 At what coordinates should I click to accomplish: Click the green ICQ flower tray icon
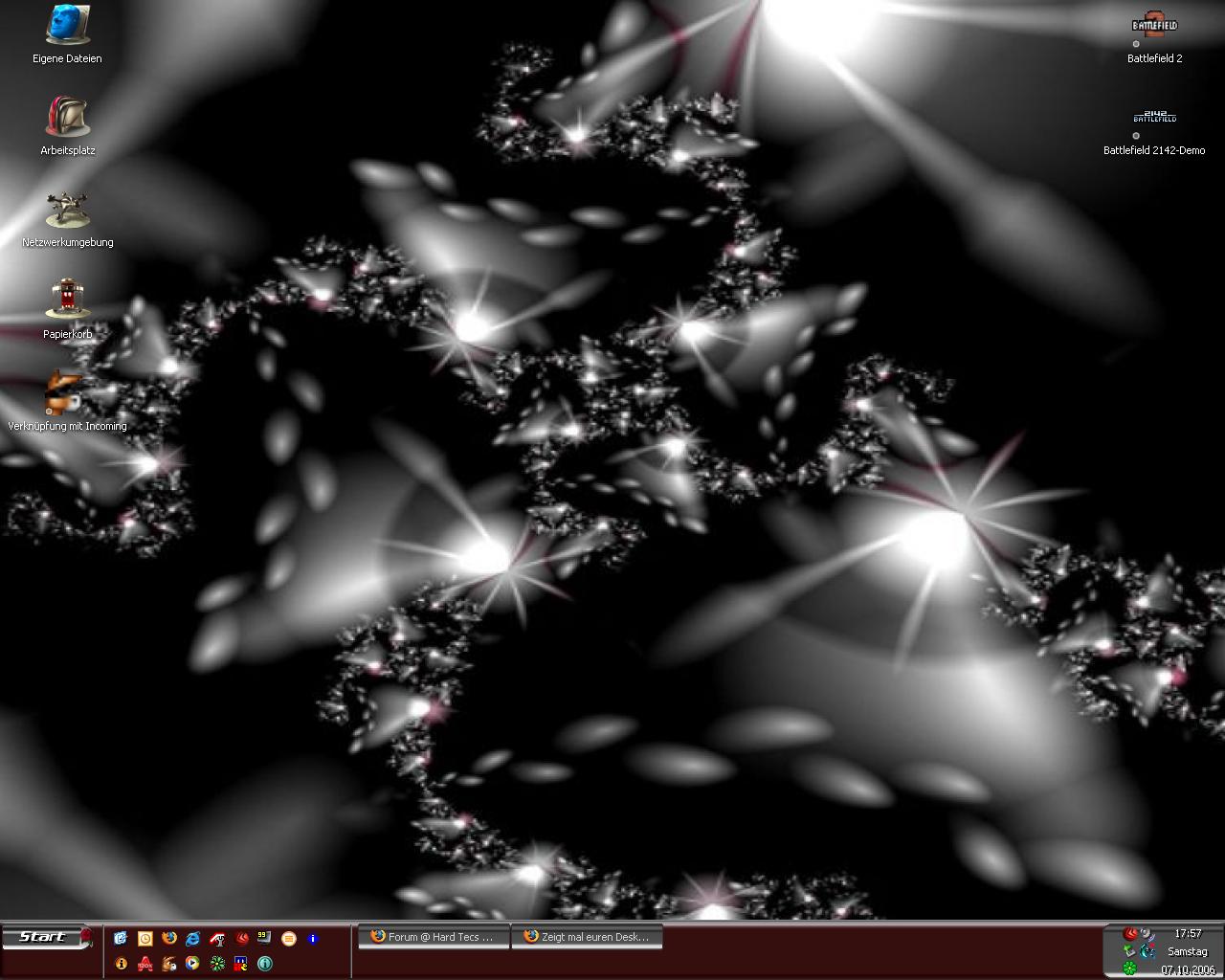point(1130,968)
